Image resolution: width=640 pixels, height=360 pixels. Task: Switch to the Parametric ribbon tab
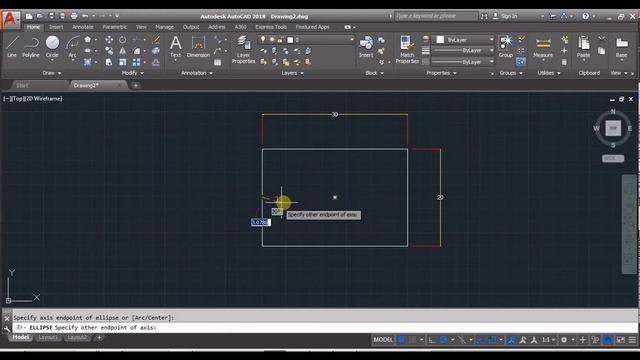pyautogui.click(x=114, y=27)
